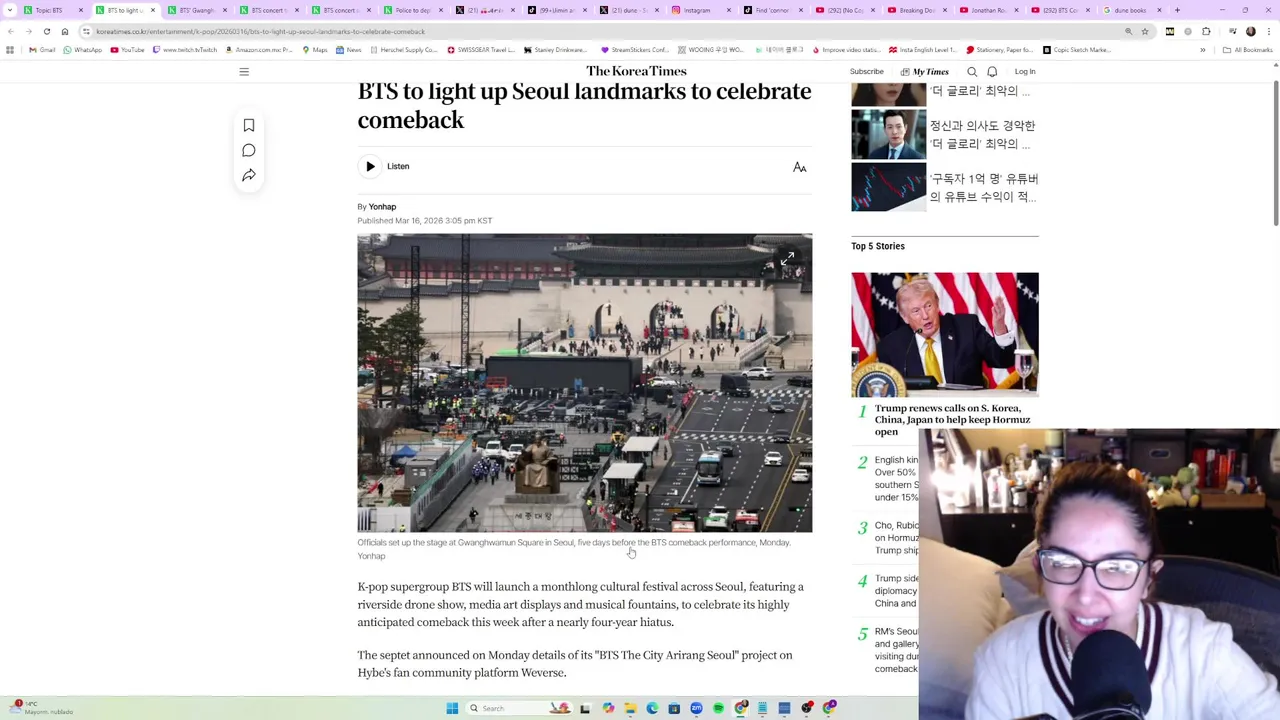This screenshot has height=720, width=1280.
Task: Open the hamburger menu on Korea Times
Action: (244, 72)
